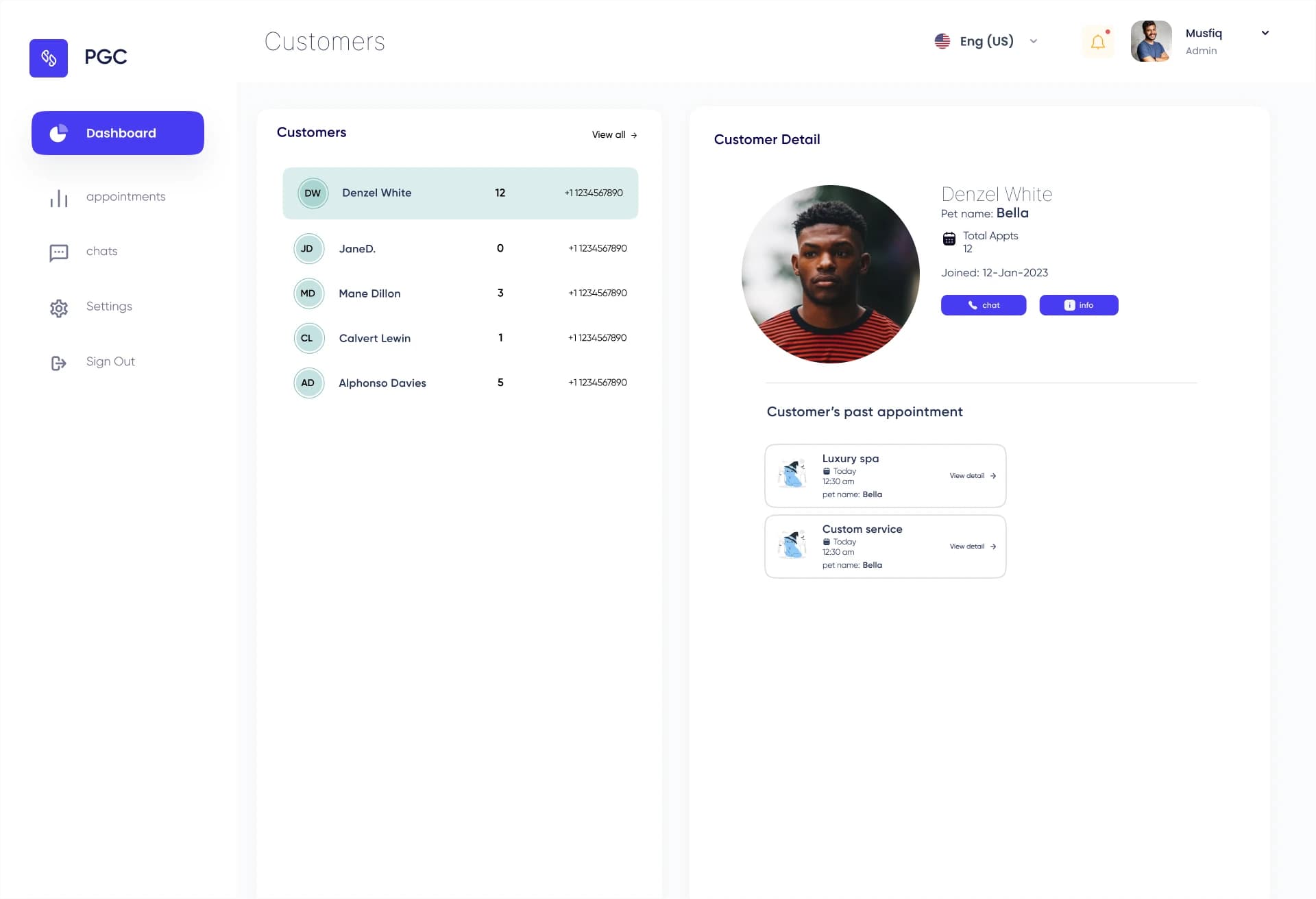This screenshot has height=899, width=1316.
Task: Click the US flag icon
Action: [x=942, y=41]
